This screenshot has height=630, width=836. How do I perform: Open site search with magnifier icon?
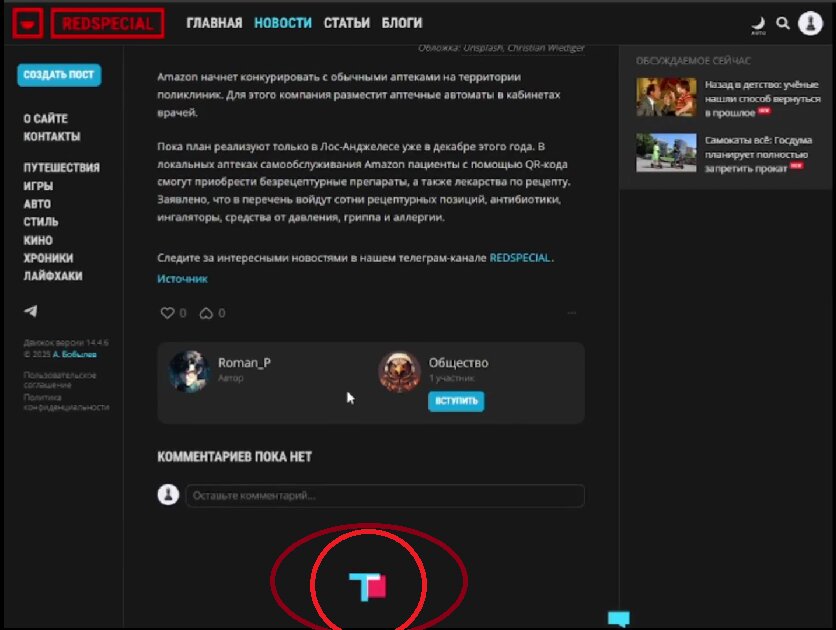coord(783,23)
